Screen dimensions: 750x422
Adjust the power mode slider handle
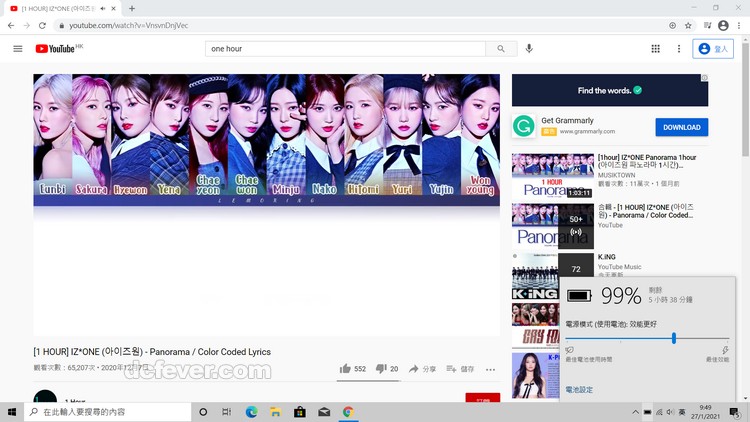coord(674,338)
